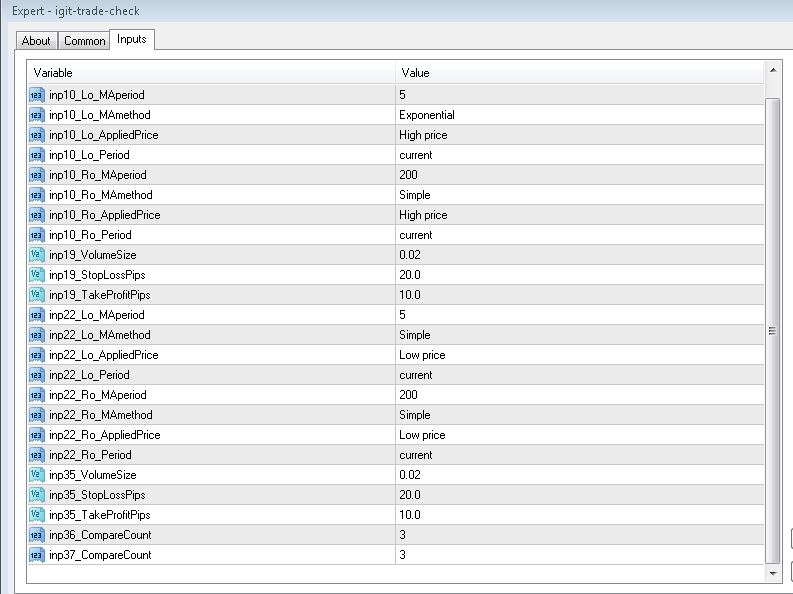
Task: Click the icon beside inp22_Ro_MAperiod
Action: click(37, 395)
